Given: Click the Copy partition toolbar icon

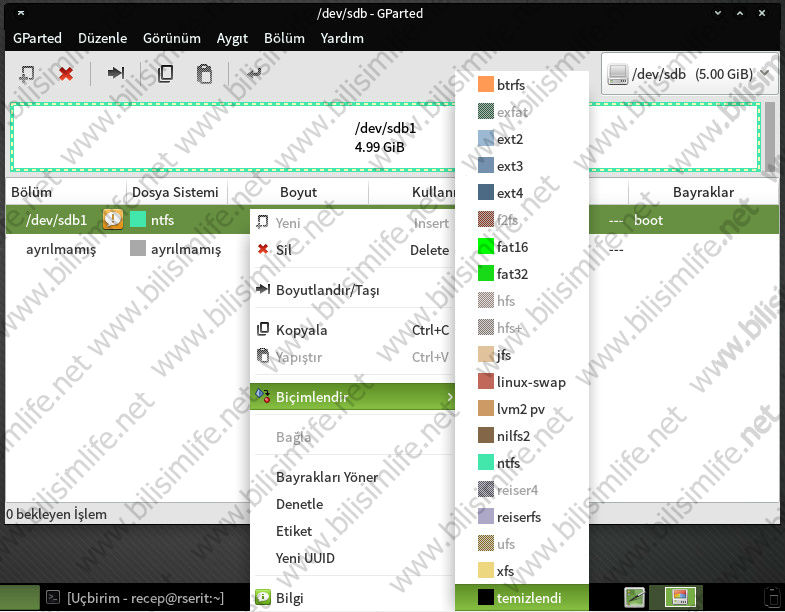Looking at the screenshot, I should [x=165, y=73].
